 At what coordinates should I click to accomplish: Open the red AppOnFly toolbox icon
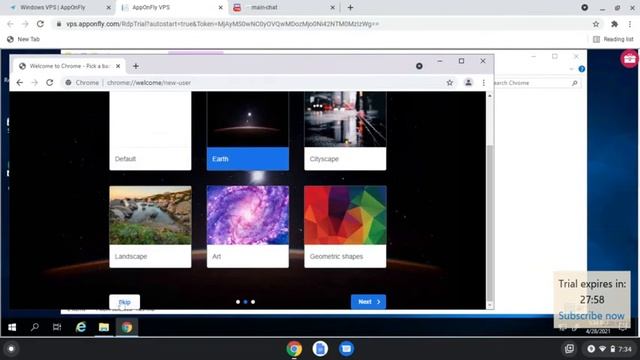[x=629, y=59]
